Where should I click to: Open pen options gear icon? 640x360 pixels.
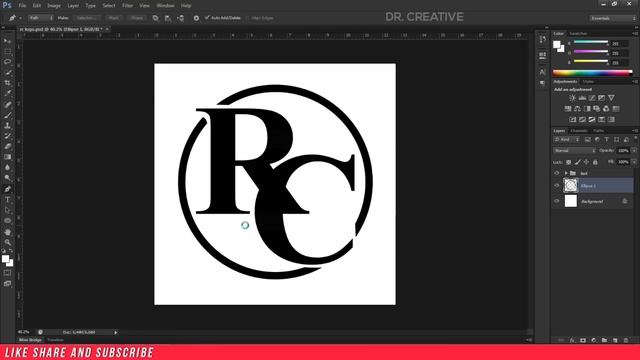coord(196,18)
